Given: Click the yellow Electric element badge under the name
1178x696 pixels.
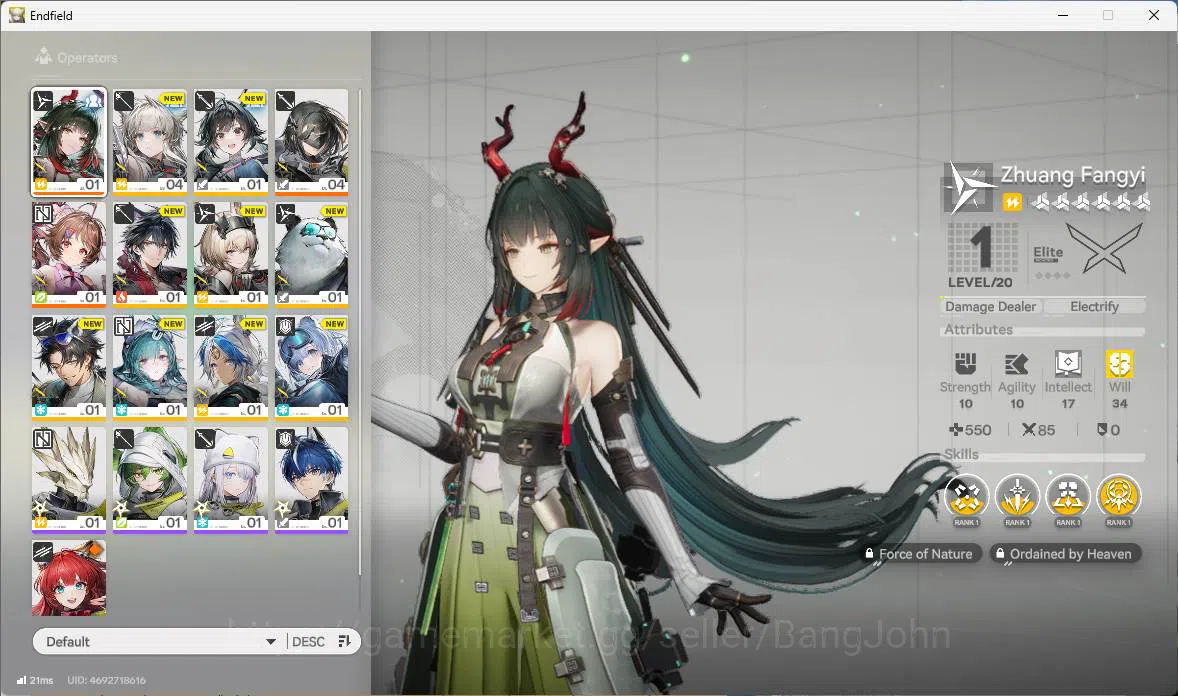Looking at the screenshot, I should pyautogui.click(x=1012, y=202).
